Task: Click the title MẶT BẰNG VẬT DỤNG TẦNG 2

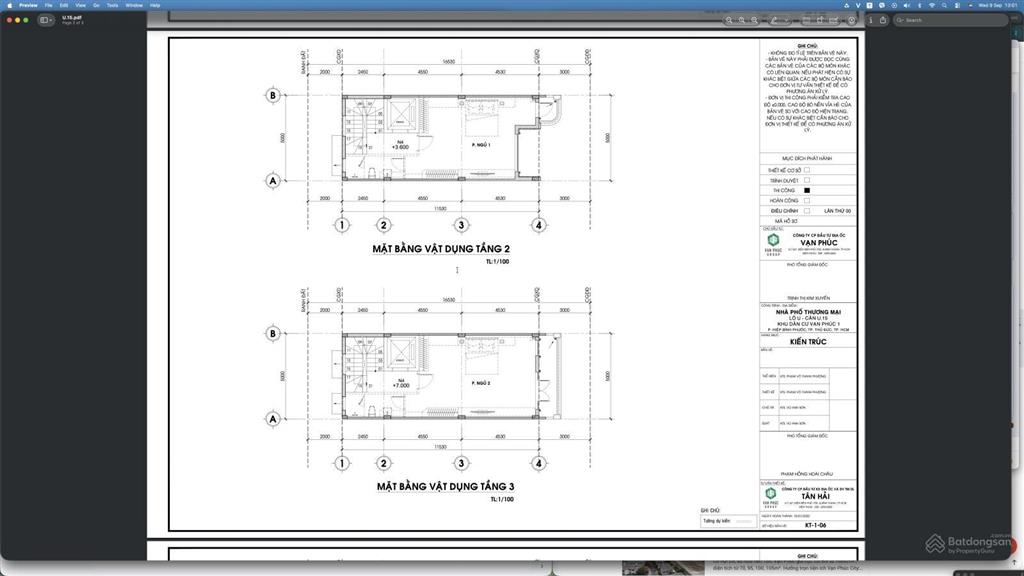Action: 441,249
